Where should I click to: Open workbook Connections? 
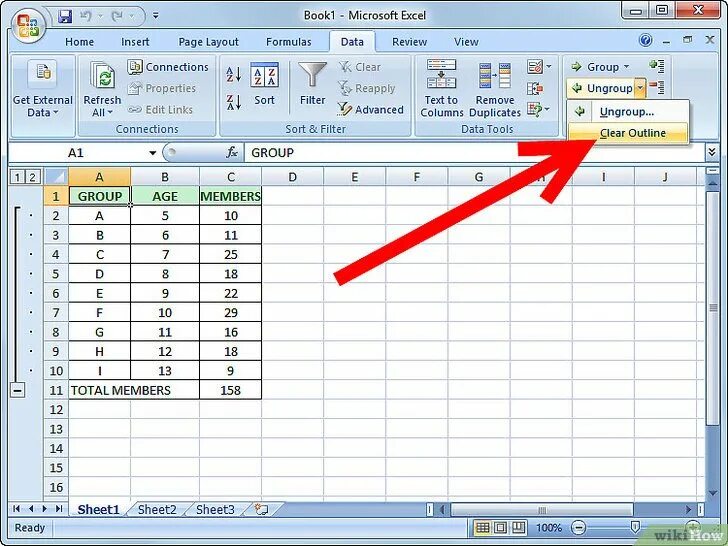tap(168, 67)
